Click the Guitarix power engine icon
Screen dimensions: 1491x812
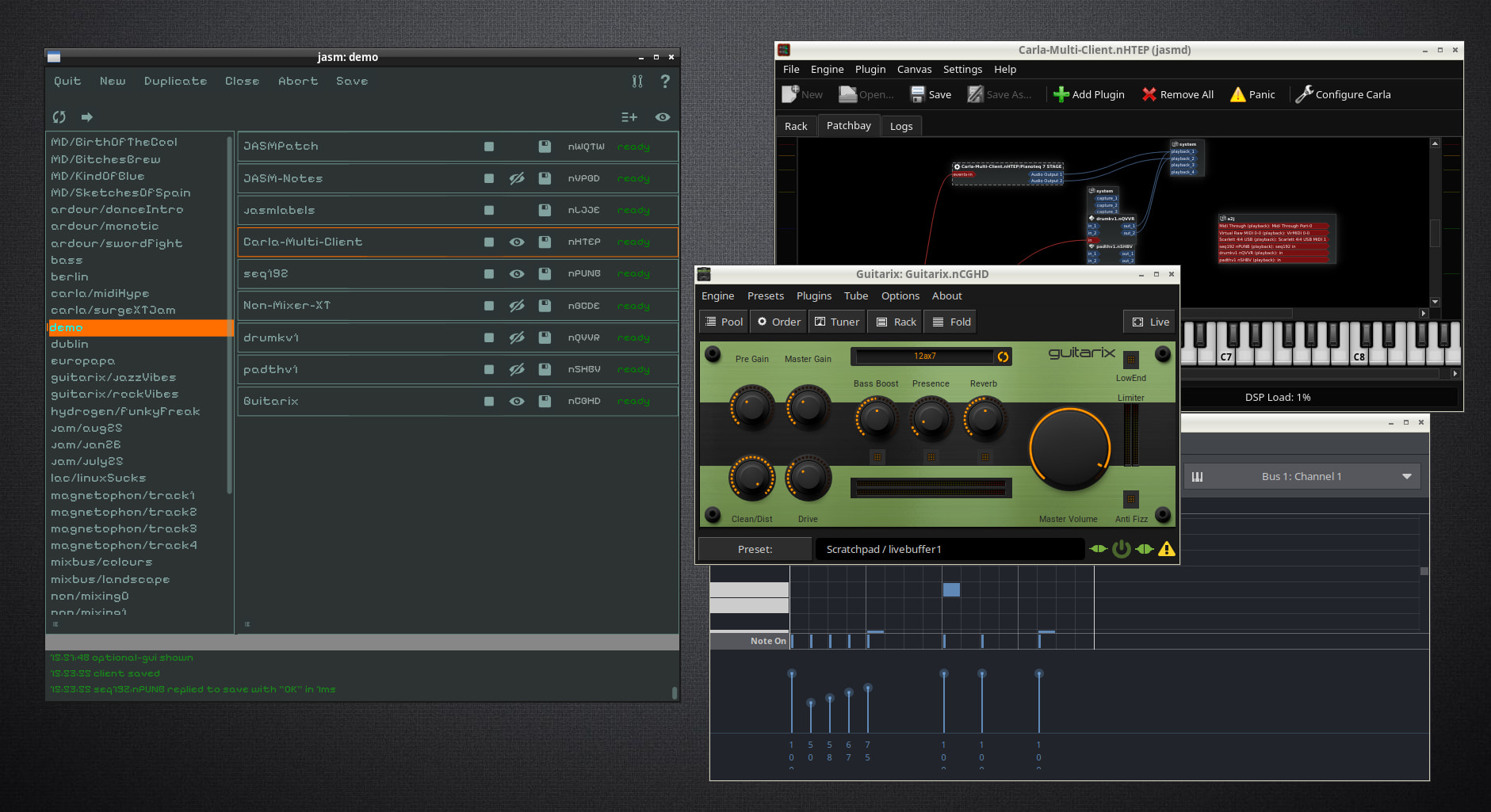pyautogui.click(x=1121, y=549)
